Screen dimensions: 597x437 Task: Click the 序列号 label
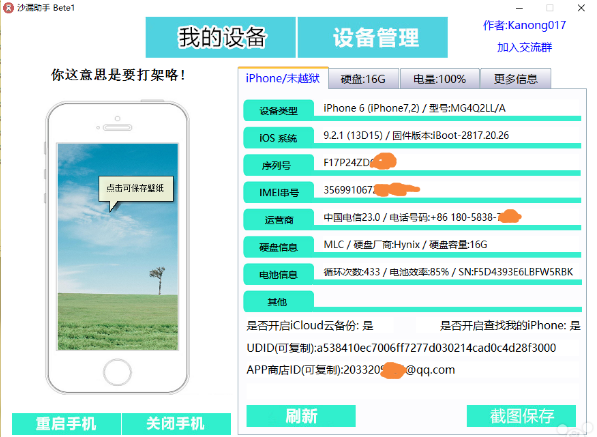point(279,165)
